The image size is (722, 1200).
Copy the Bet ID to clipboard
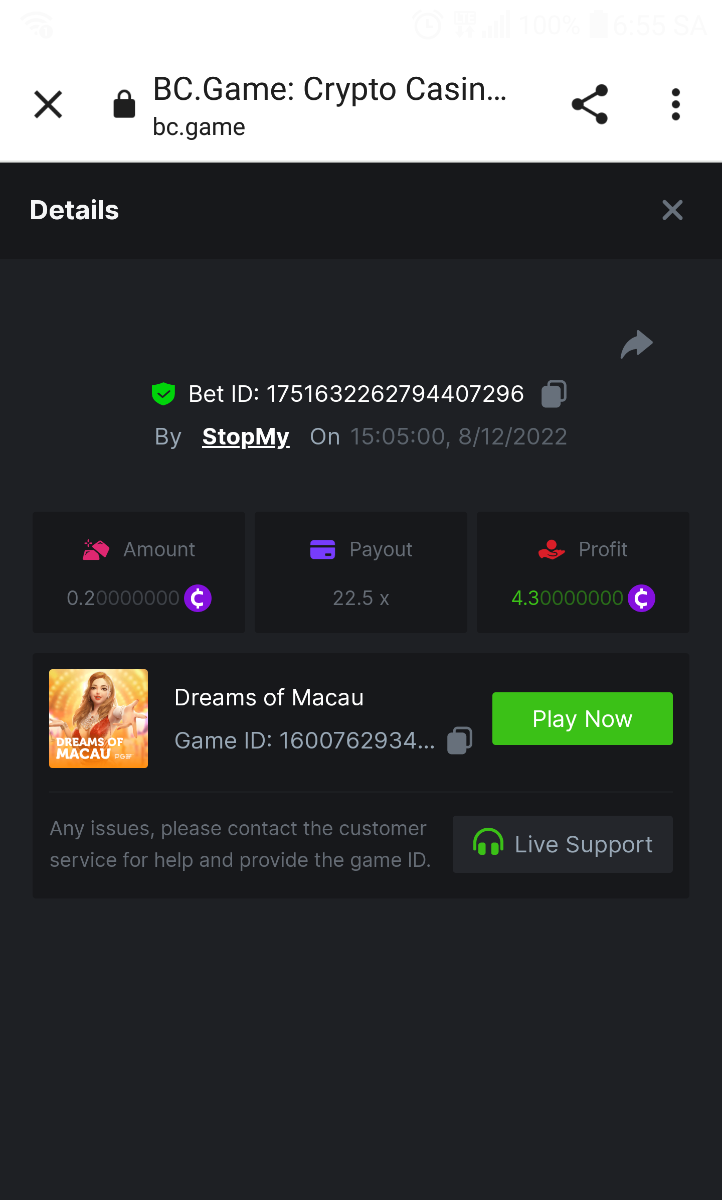(x=553, y=394)
